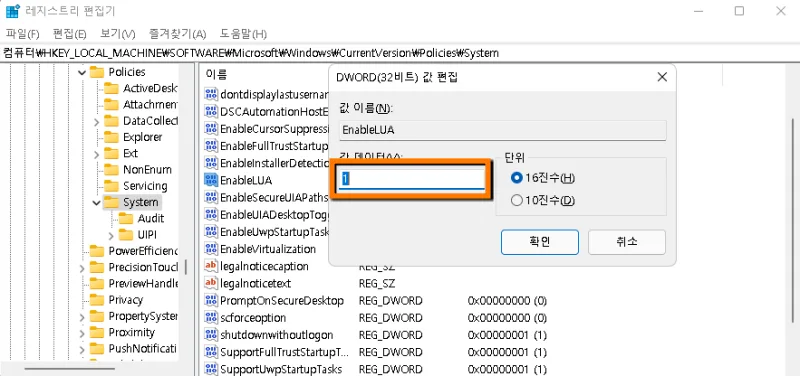
Task: Expand the PrecisionTouchPad tree node
Action: click(82, 268)
